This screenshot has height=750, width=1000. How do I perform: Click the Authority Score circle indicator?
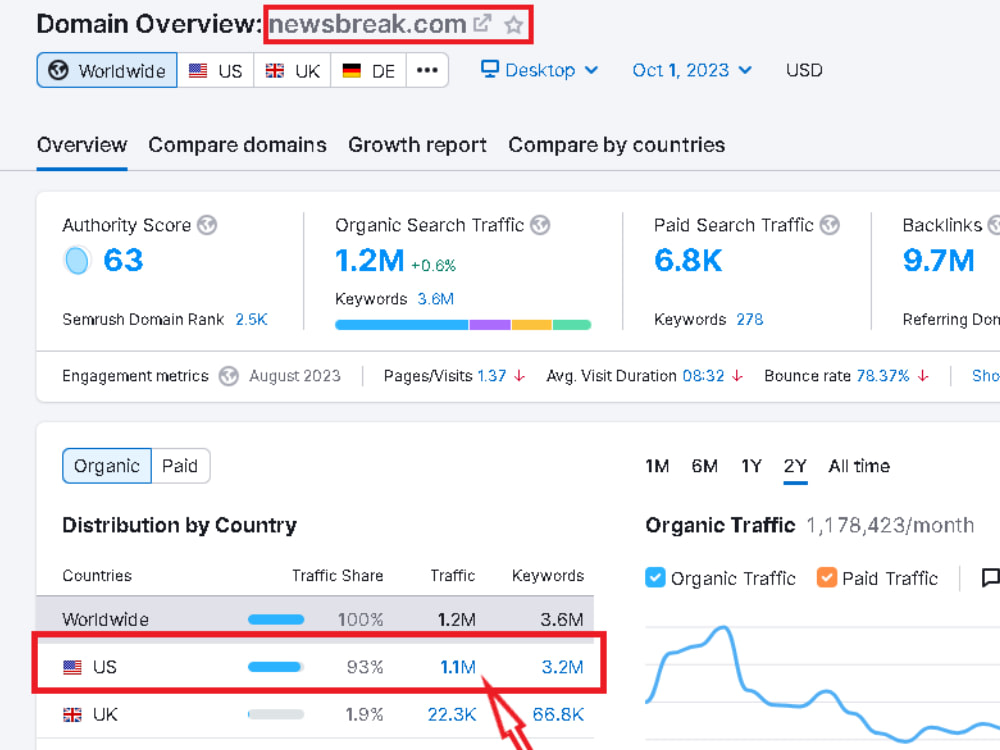click(77, 260)
